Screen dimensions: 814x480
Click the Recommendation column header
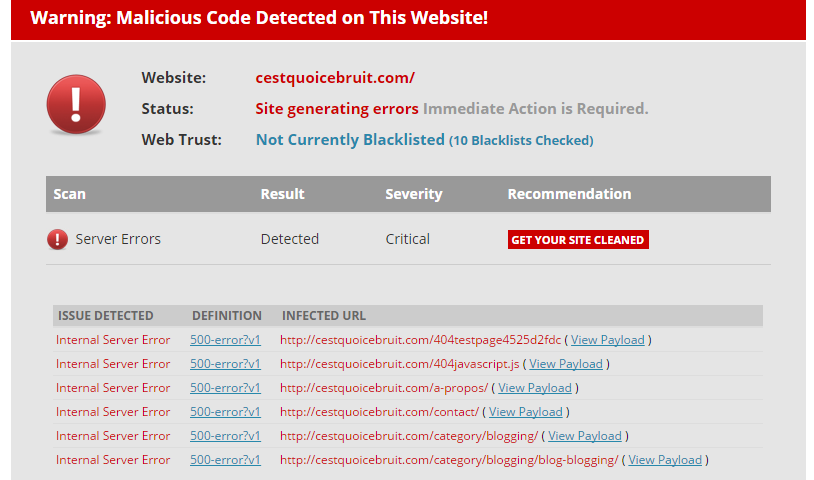pos(569,194)
